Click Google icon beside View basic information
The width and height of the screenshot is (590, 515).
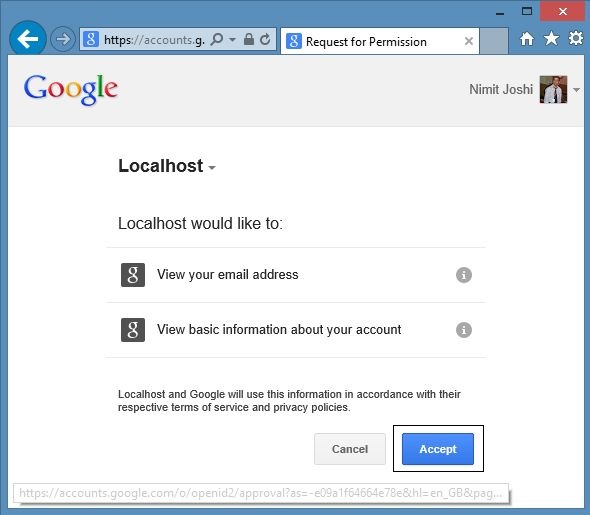pyautogui.click(x=133, y=330)
